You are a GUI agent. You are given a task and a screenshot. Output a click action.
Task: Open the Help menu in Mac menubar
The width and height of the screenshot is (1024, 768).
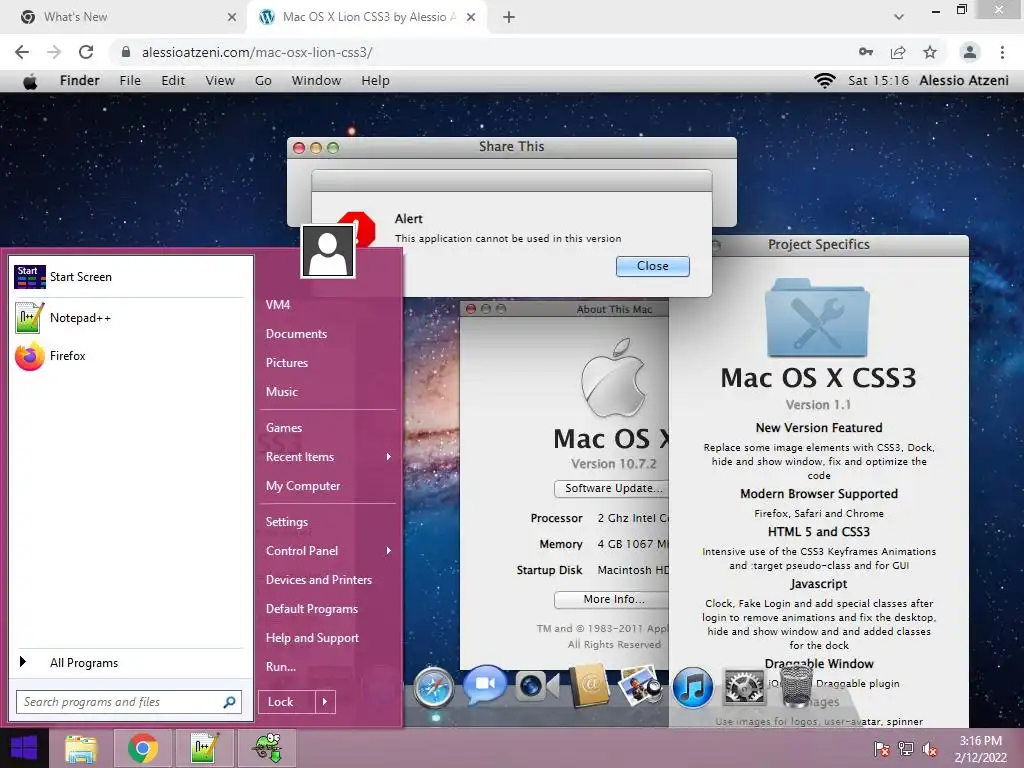pos(376,80)
